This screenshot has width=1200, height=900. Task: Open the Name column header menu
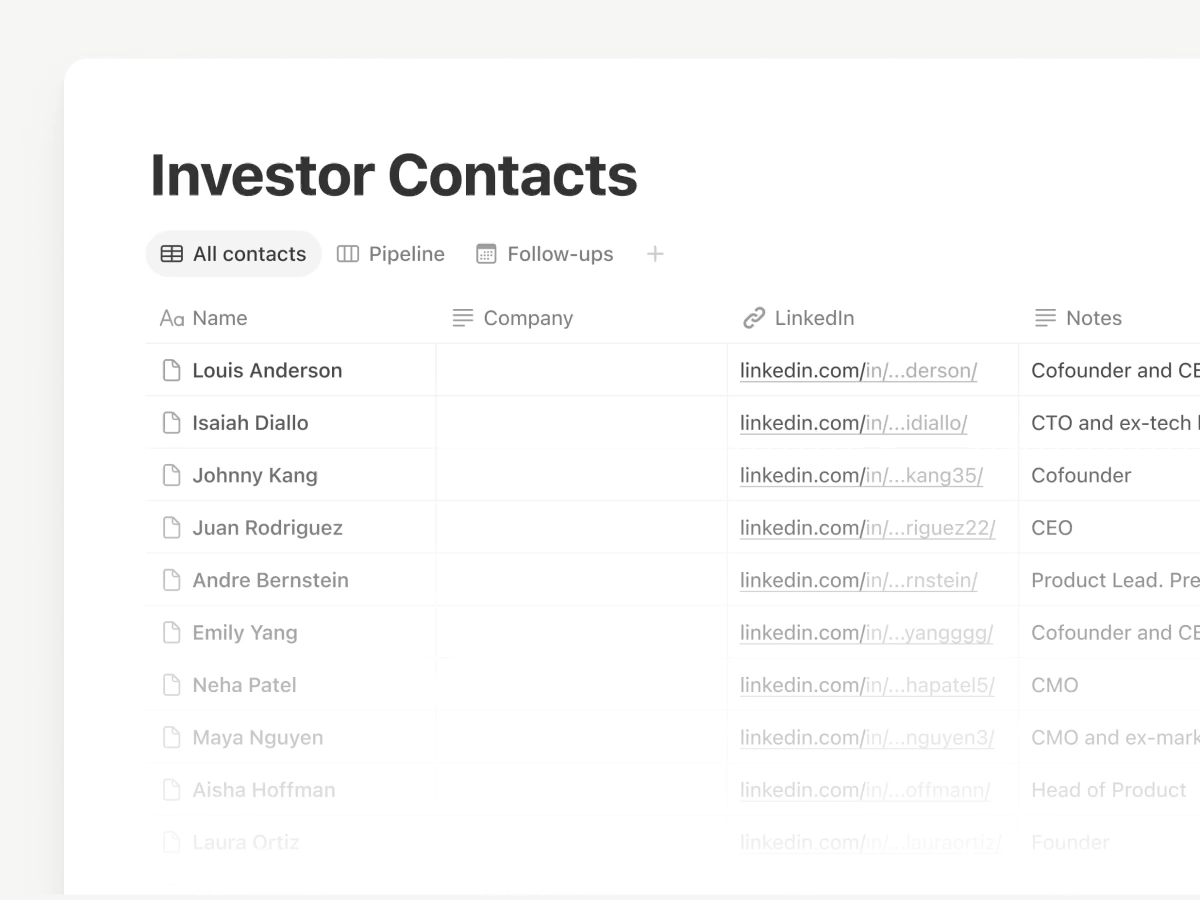click(219, 318)
